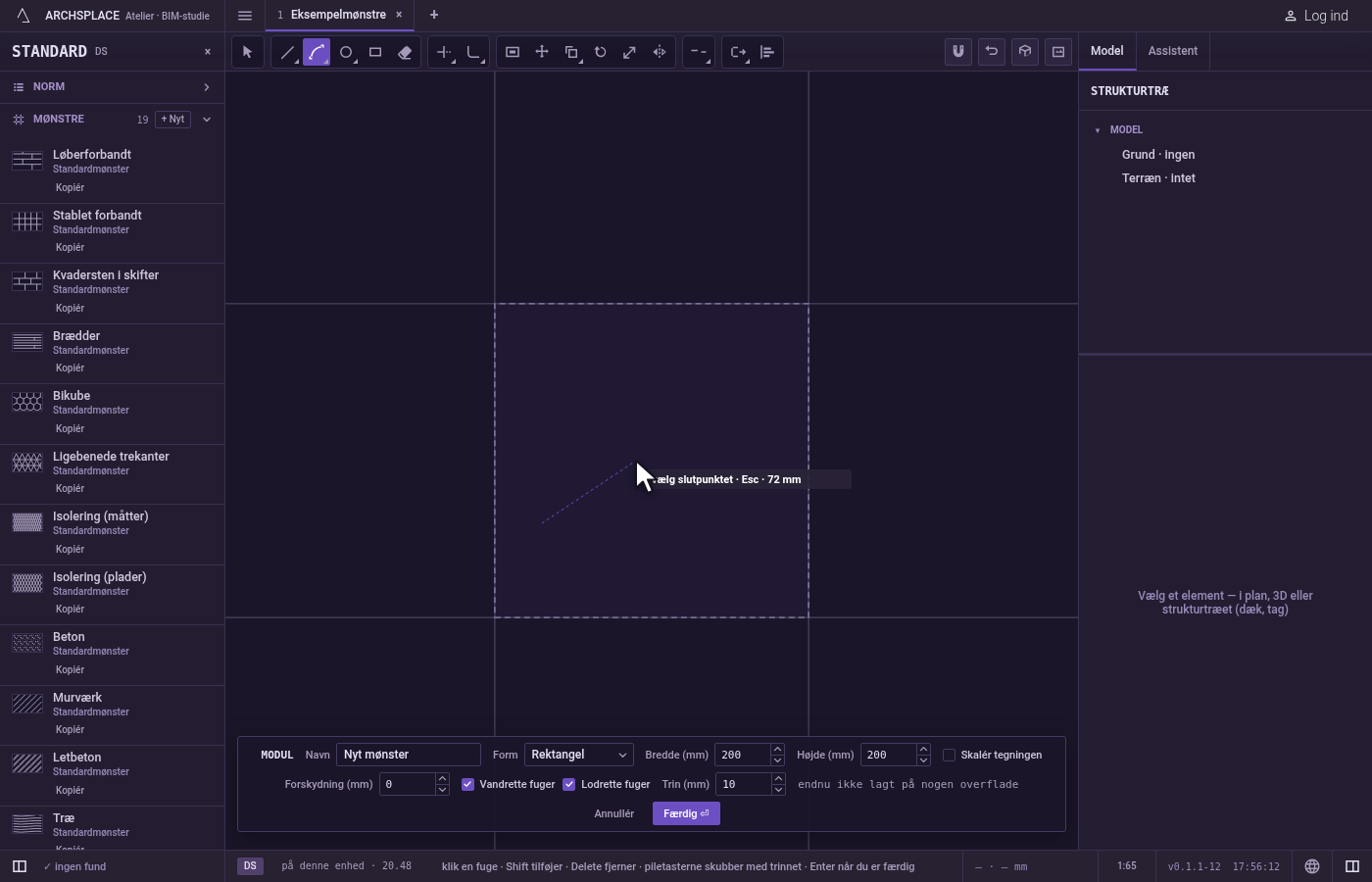Choose the mirror flip tool
This screenshot has height=882, width=1372.
coord(660,52)
